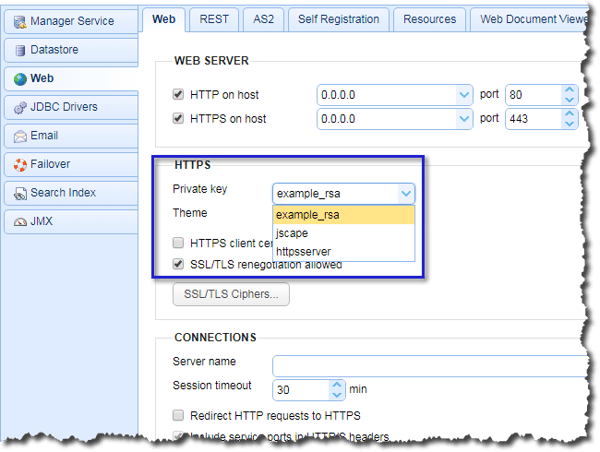Click the Server name input field

[430, 366]
